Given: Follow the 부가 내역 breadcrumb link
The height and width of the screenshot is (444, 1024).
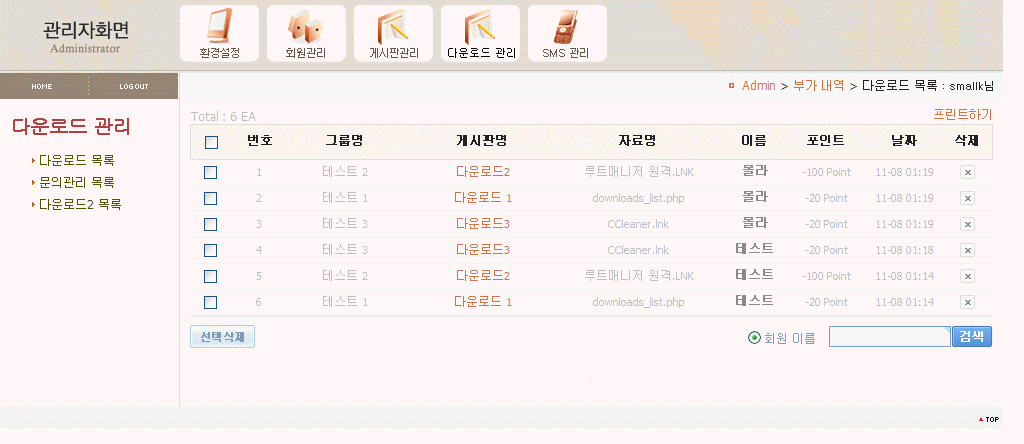Looking at the screenshot, I should pyautogui.click(x=818, y=86).
